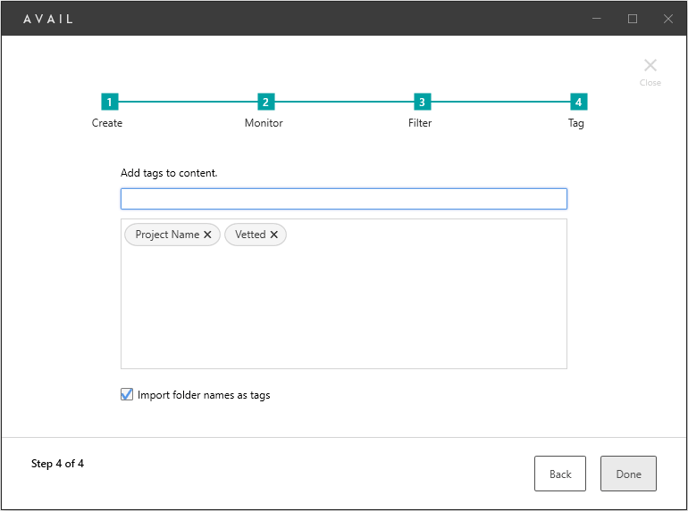
Task: Uncheck Import folder names as tags
Action: (x=127, y=394)
